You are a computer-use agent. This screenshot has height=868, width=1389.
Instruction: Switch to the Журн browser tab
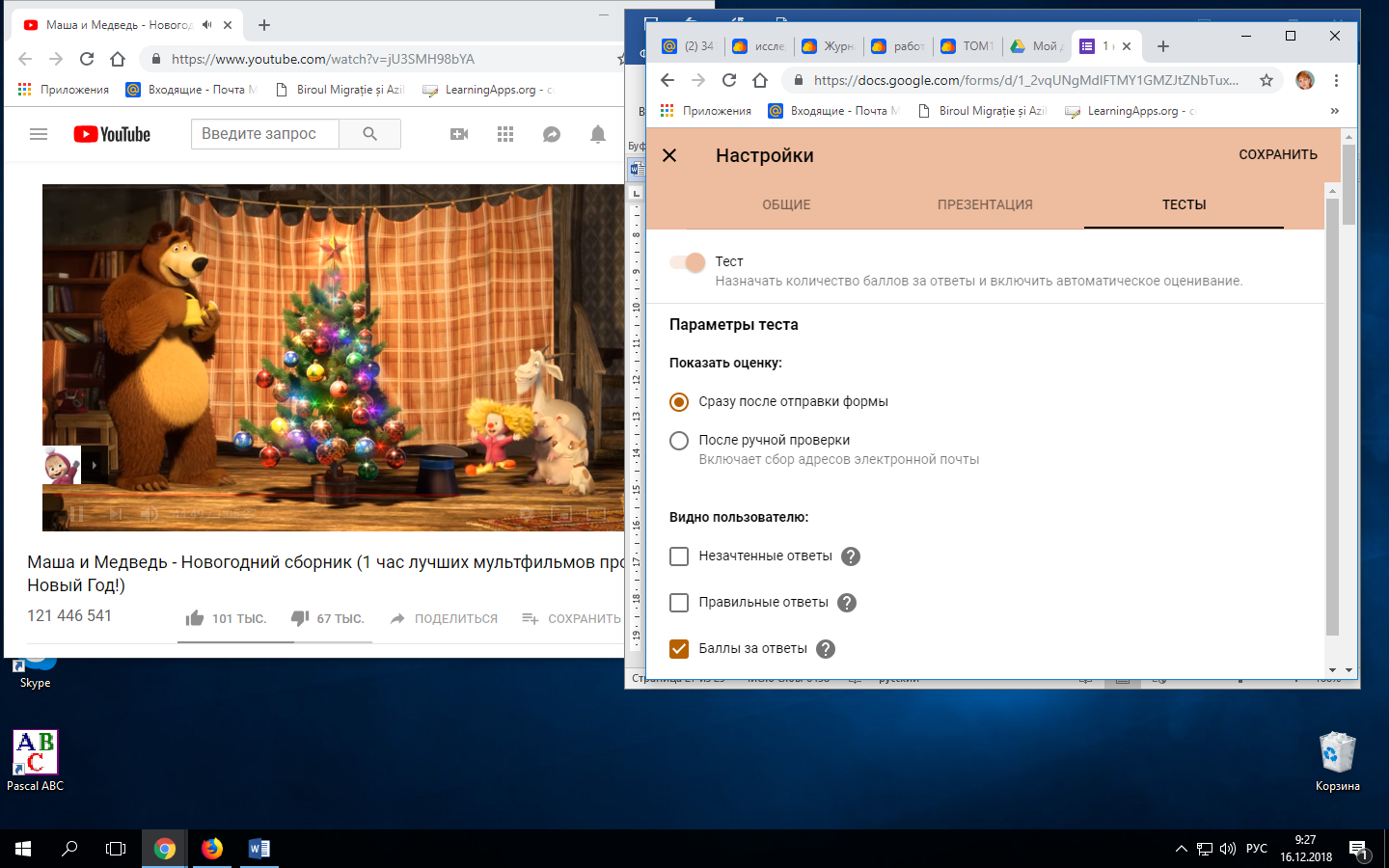coord(828,46)
